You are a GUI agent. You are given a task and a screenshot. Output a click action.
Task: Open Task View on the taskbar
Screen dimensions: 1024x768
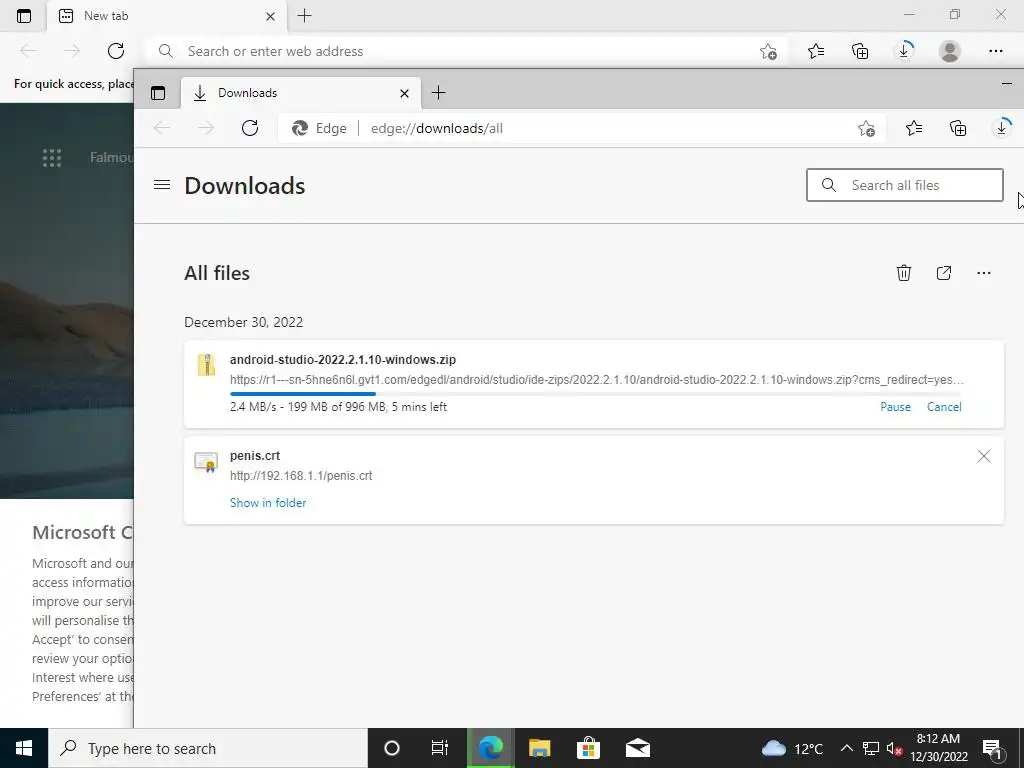tap(440, 748)
